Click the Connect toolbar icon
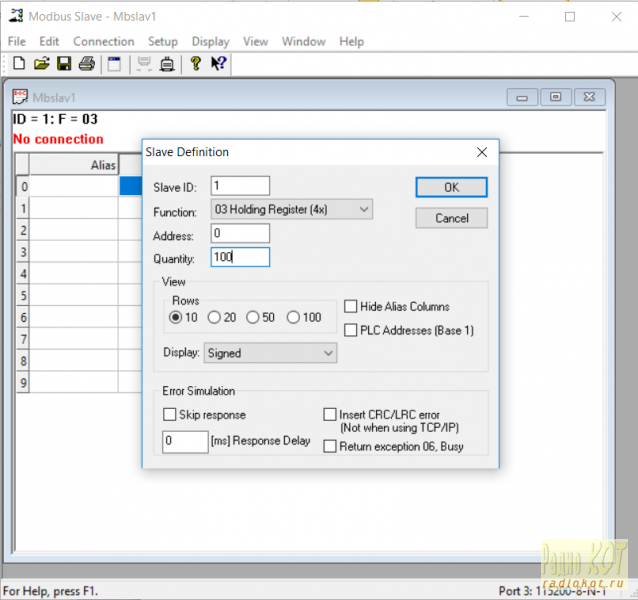Image resolution: width=638 pixels, height=600 pixels. tap(144, 64)
